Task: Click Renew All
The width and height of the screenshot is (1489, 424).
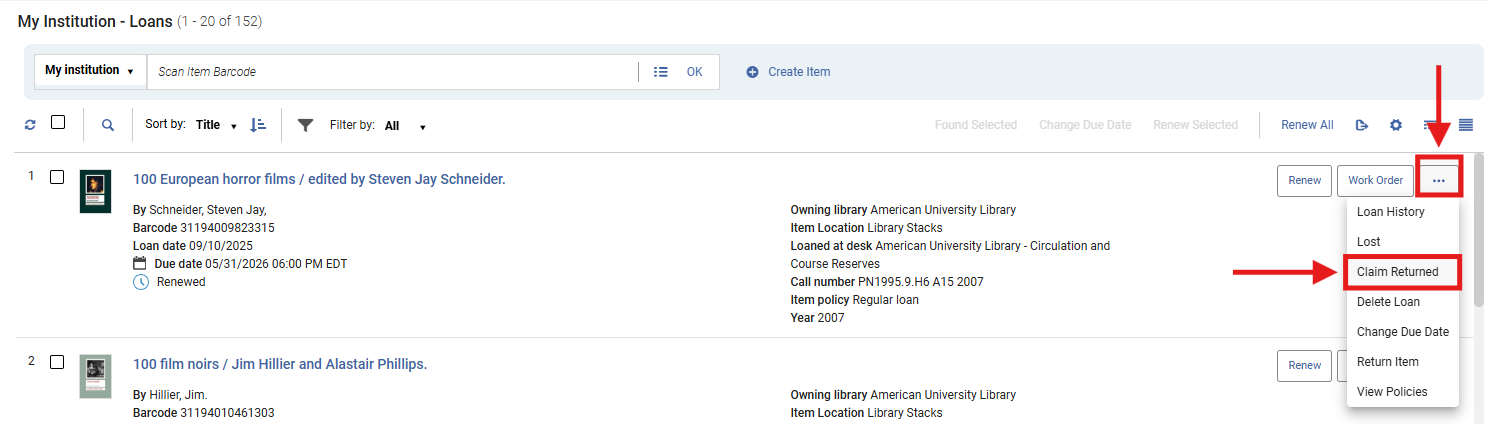Action: pyautogui.click(x=1307, y=125)
